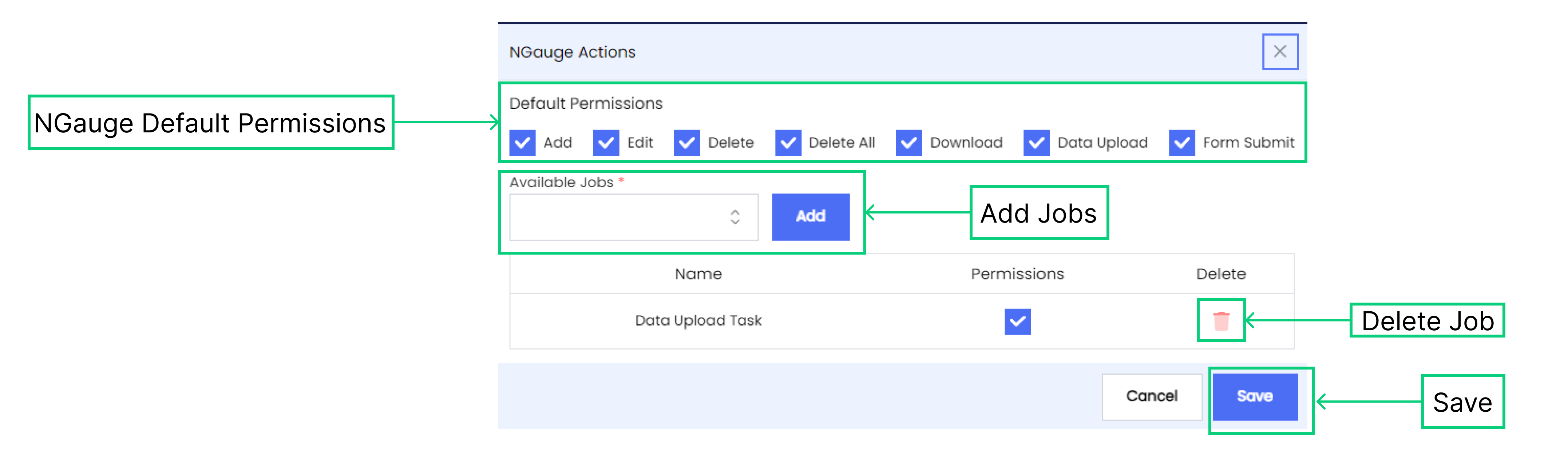Uncheck the Download permission
The width and height of the screenshot is (1568, 467).
[909, 143]
